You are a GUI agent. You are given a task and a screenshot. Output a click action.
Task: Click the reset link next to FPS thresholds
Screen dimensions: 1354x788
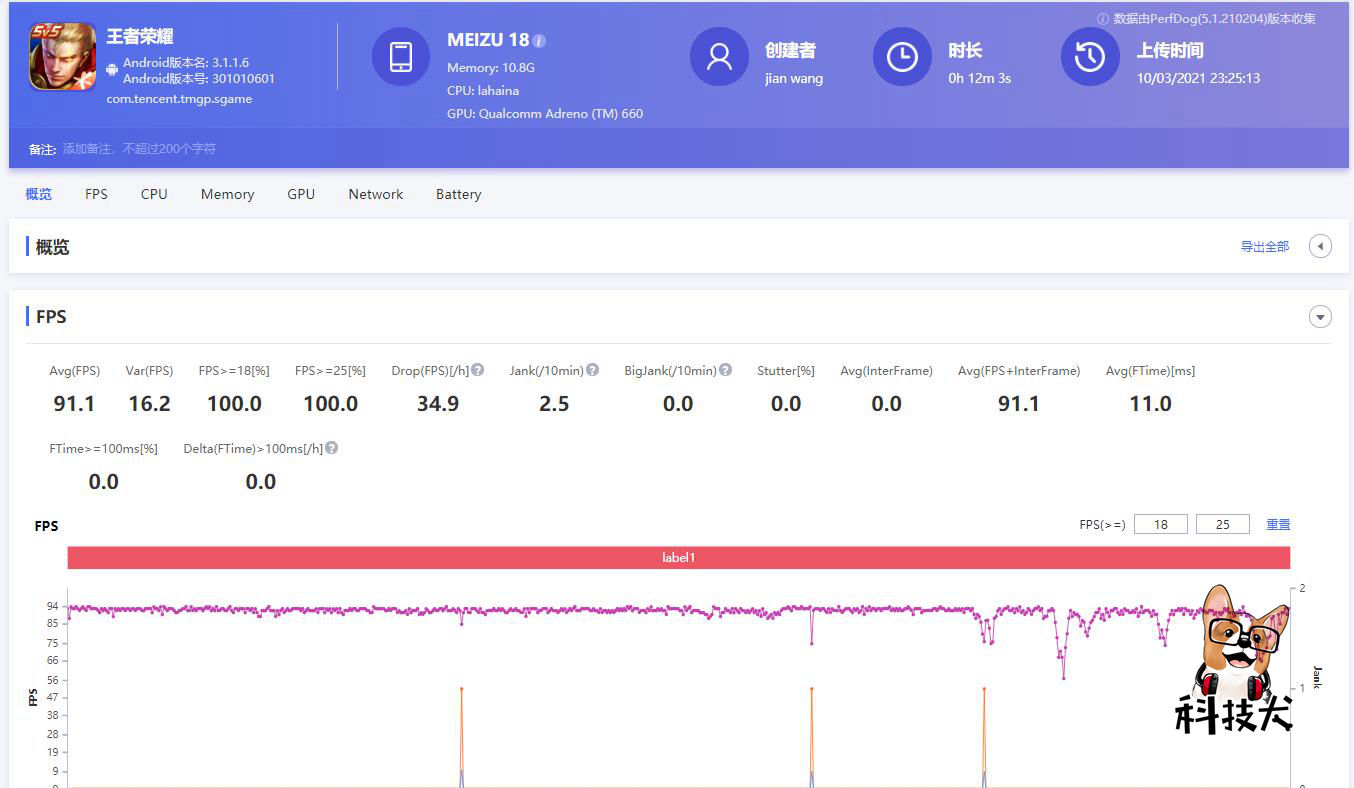pyautogui.click(x=1278, y=524)
